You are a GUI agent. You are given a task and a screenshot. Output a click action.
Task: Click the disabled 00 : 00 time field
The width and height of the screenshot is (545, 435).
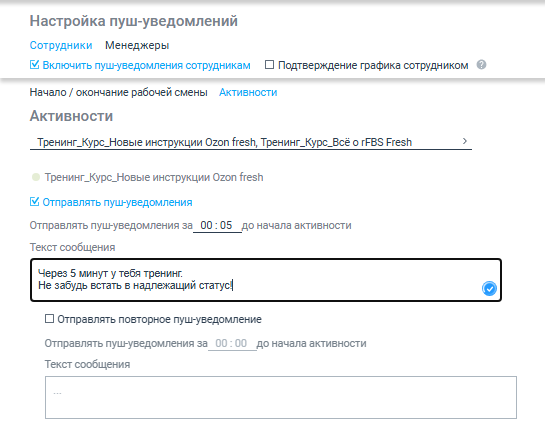[x=232, y=343]
